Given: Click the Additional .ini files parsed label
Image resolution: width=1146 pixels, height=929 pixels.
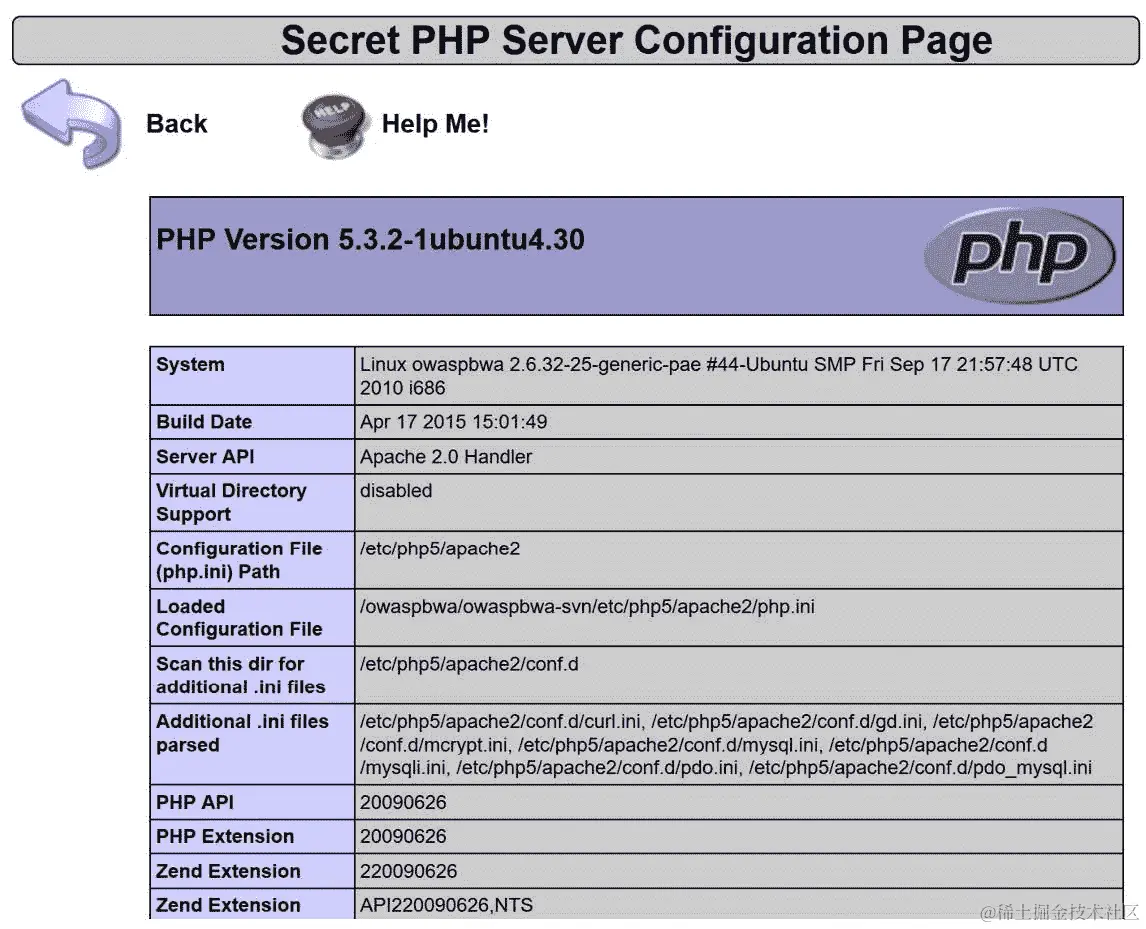Looking at the screenshot, I should click(x=242, y=733).
